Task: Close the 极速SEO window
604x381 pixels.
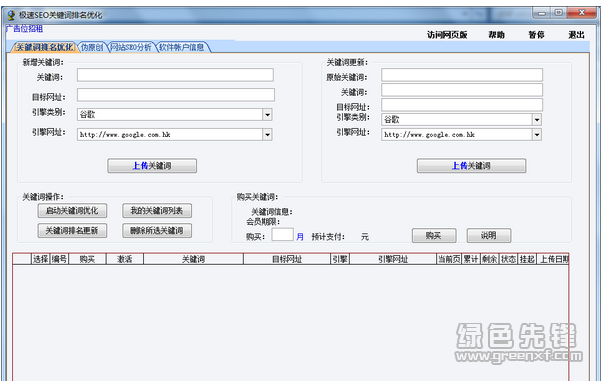Action: [582, 13]
